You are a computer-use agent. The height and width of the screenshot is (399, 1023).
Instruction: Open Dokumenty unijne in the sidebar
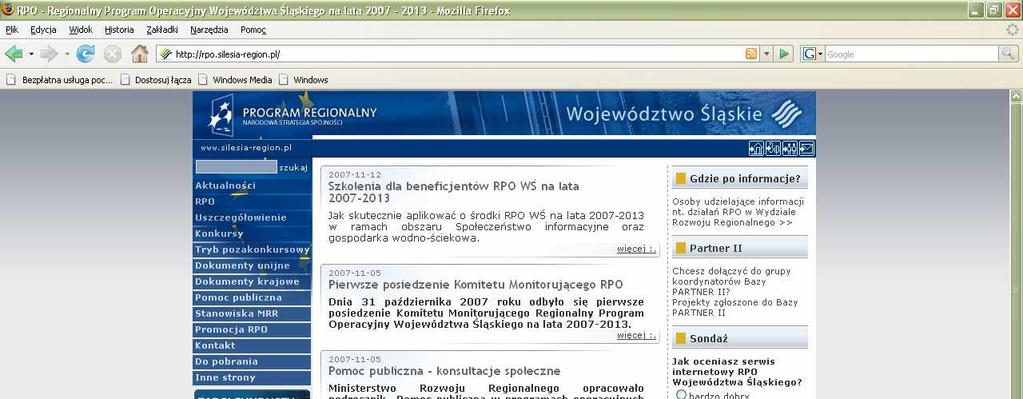point(252,265)
